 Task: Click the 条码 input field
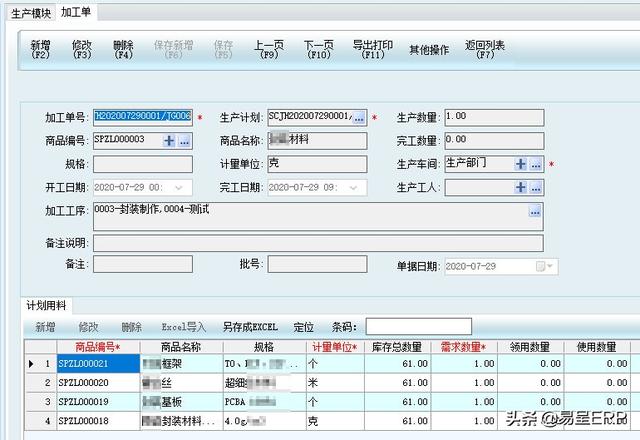pyautogui.click(x=418, y=327)
